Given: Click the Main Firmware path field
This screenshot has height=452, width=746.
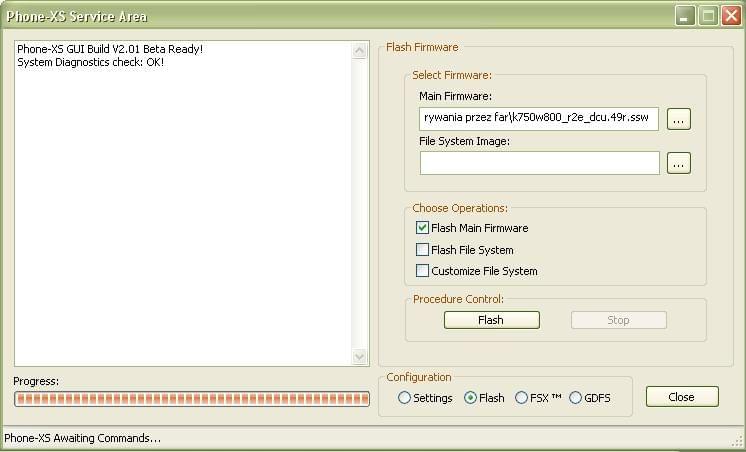Looking at the screenshot, I should coord(539,119).
